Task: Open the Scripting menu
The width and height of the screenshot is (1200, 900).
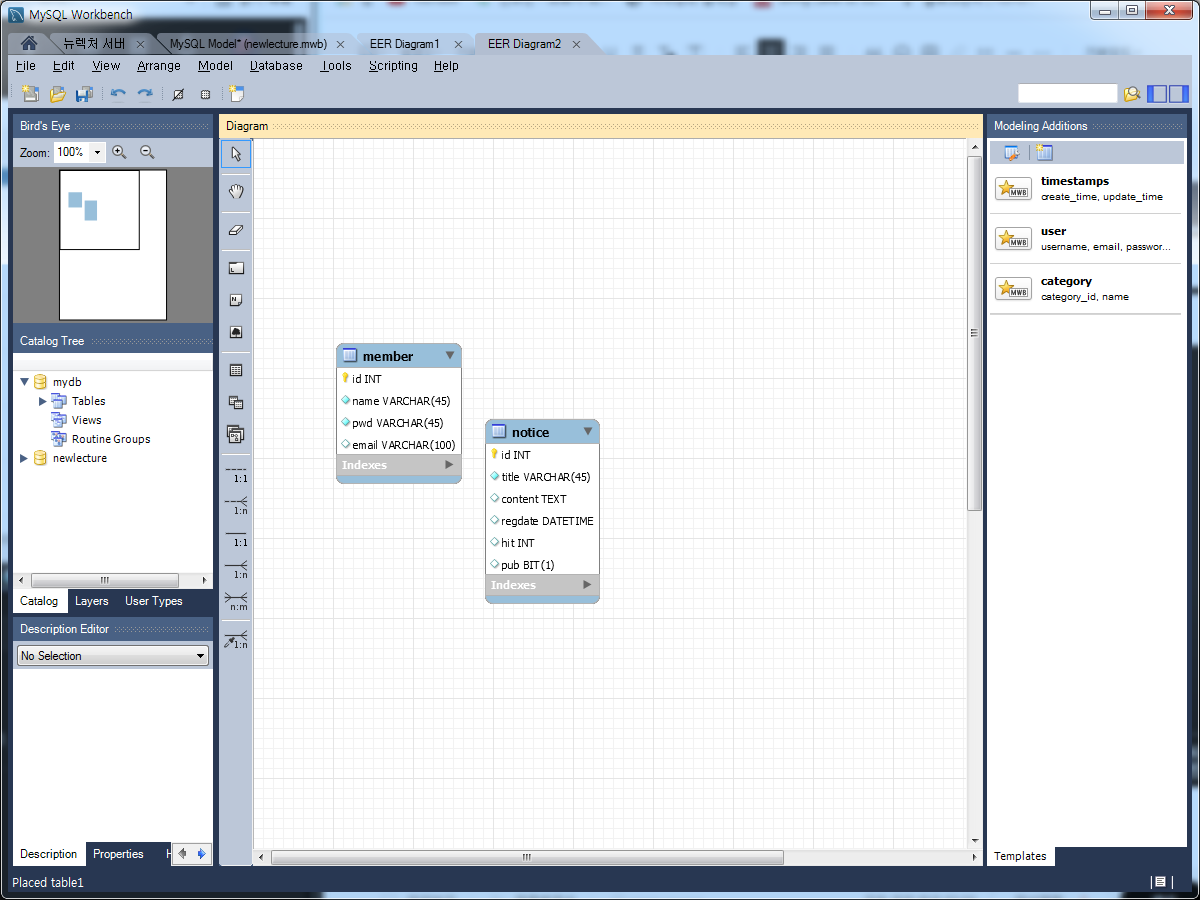Action: (x=393, y=66)
